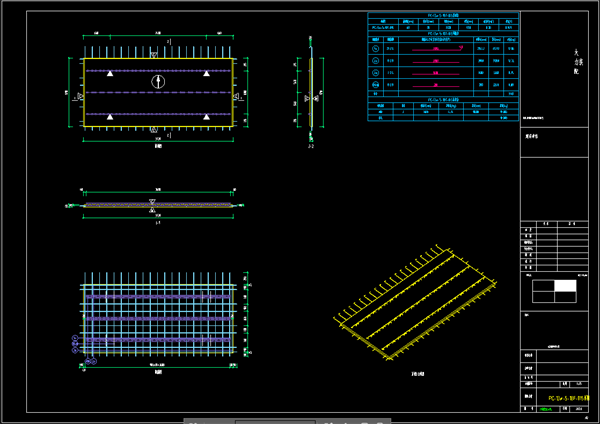
Task: Click the magenta hooked rebar shape in the table's first row
Action: click(x=437, y=49)
